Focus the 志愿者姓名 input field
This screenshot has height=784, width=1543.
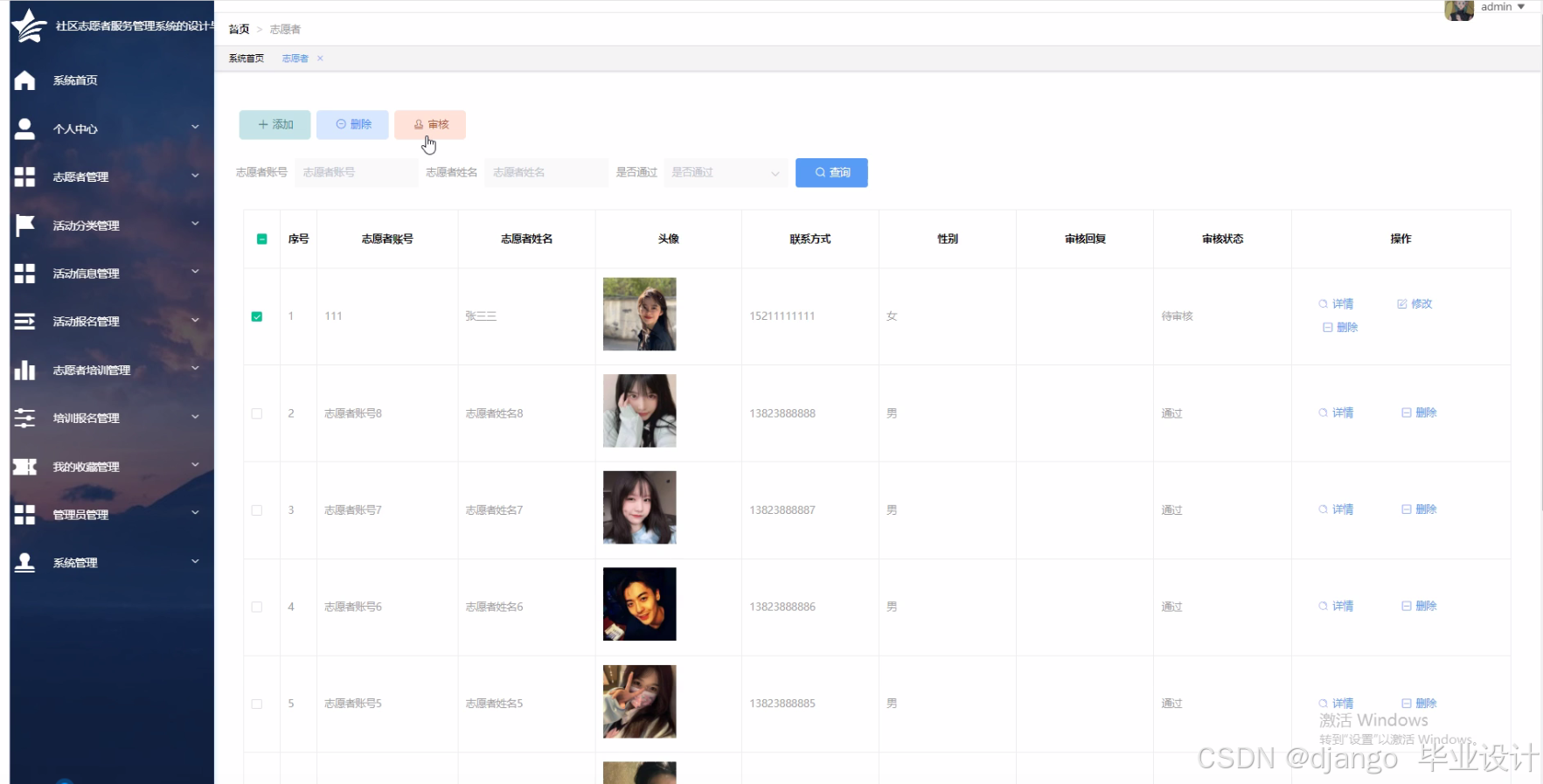pyautogui.click(x=546, y=173)
